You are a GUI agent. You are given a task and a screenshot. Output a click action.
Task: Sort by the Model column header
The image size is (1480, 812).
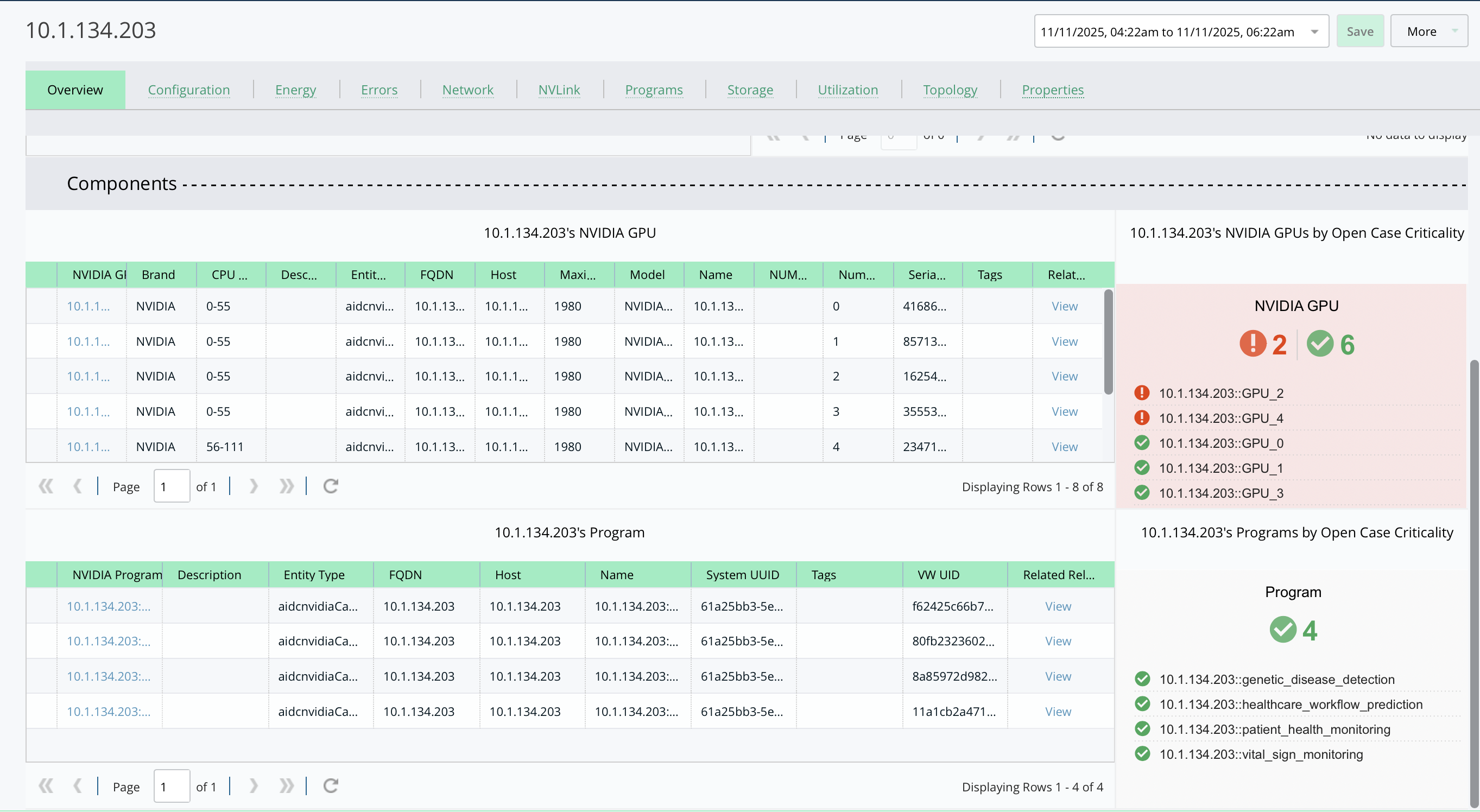pyautogui.click(x=647, y=275)
